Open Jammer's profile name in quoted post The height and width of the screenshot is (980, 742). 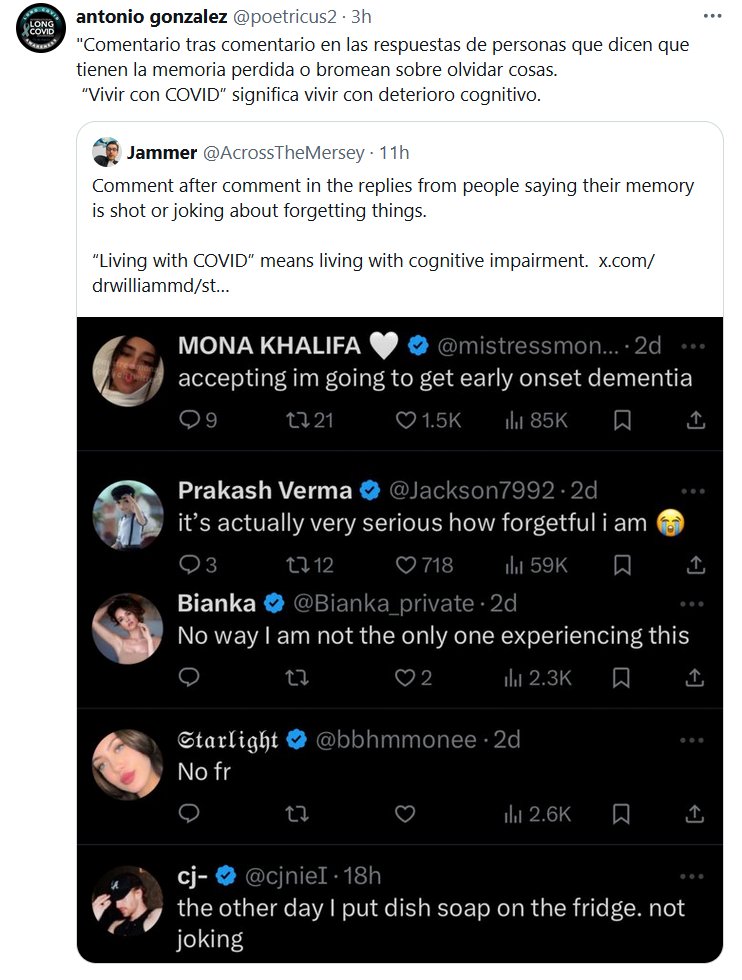pyautogui.click(x=160, y=153)
